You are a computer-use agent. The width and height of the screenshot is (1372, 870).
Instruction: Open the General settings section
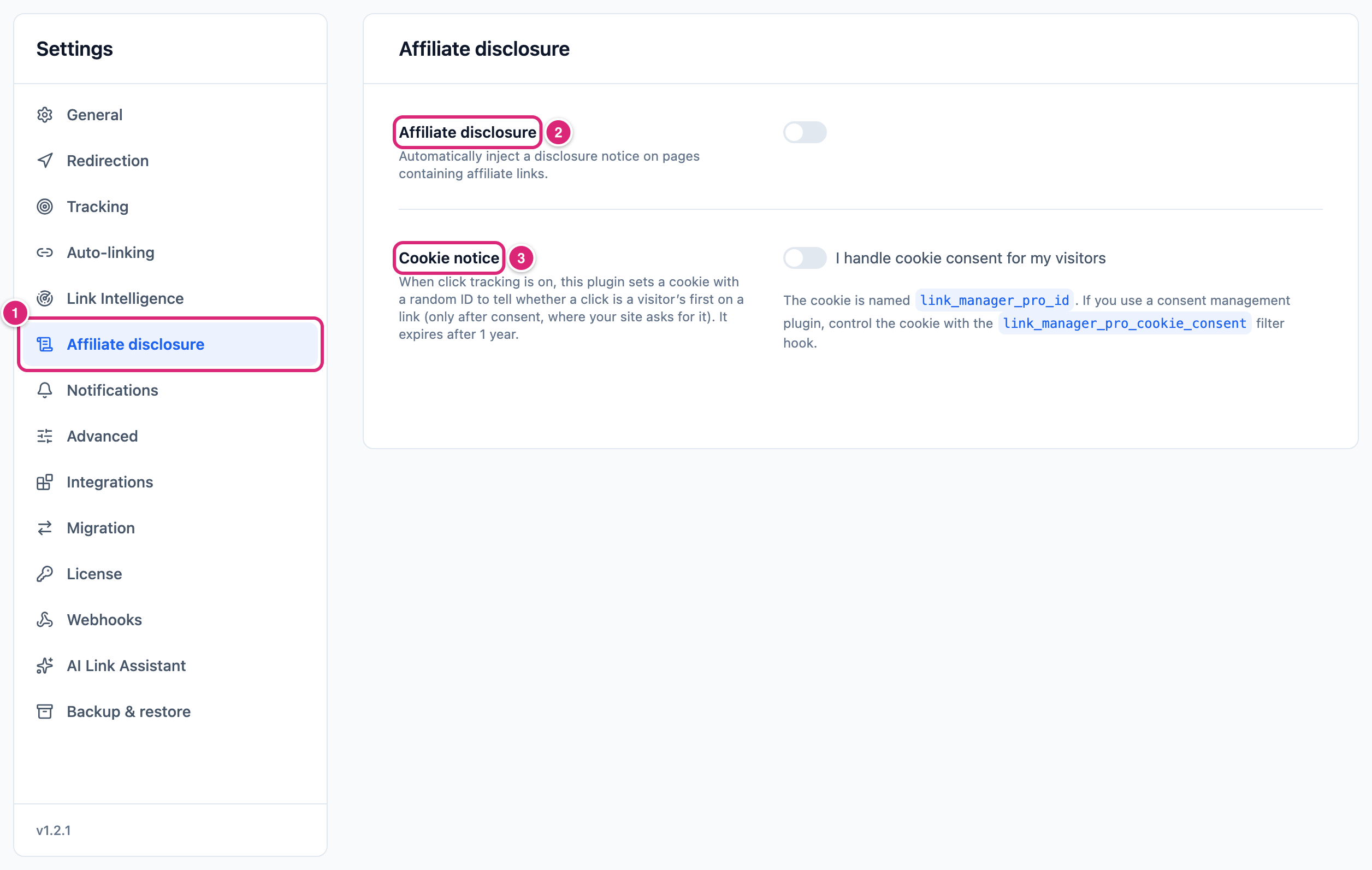[170, 115]
